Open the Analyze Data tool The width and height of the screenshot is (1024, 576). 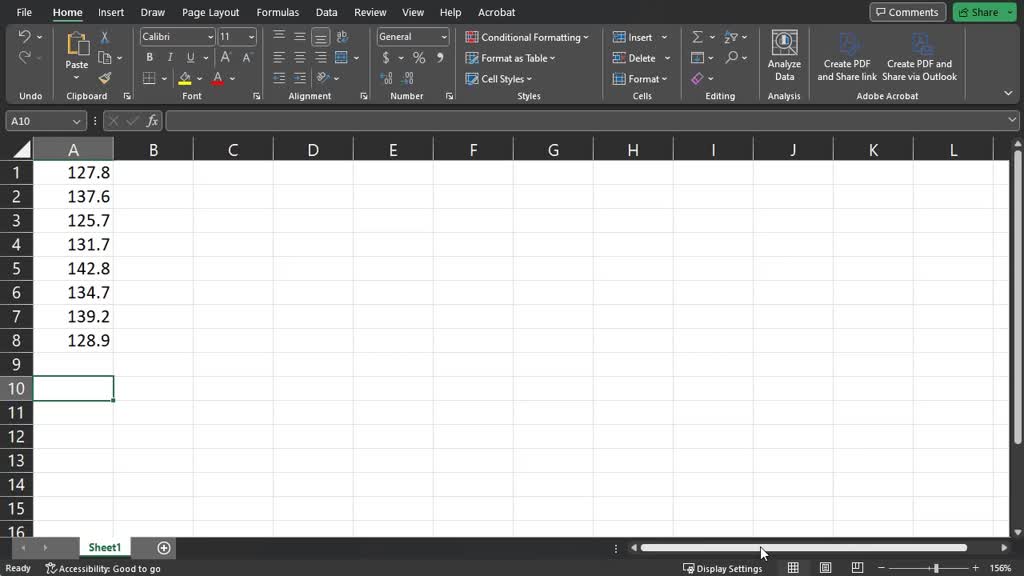[784, 56]
